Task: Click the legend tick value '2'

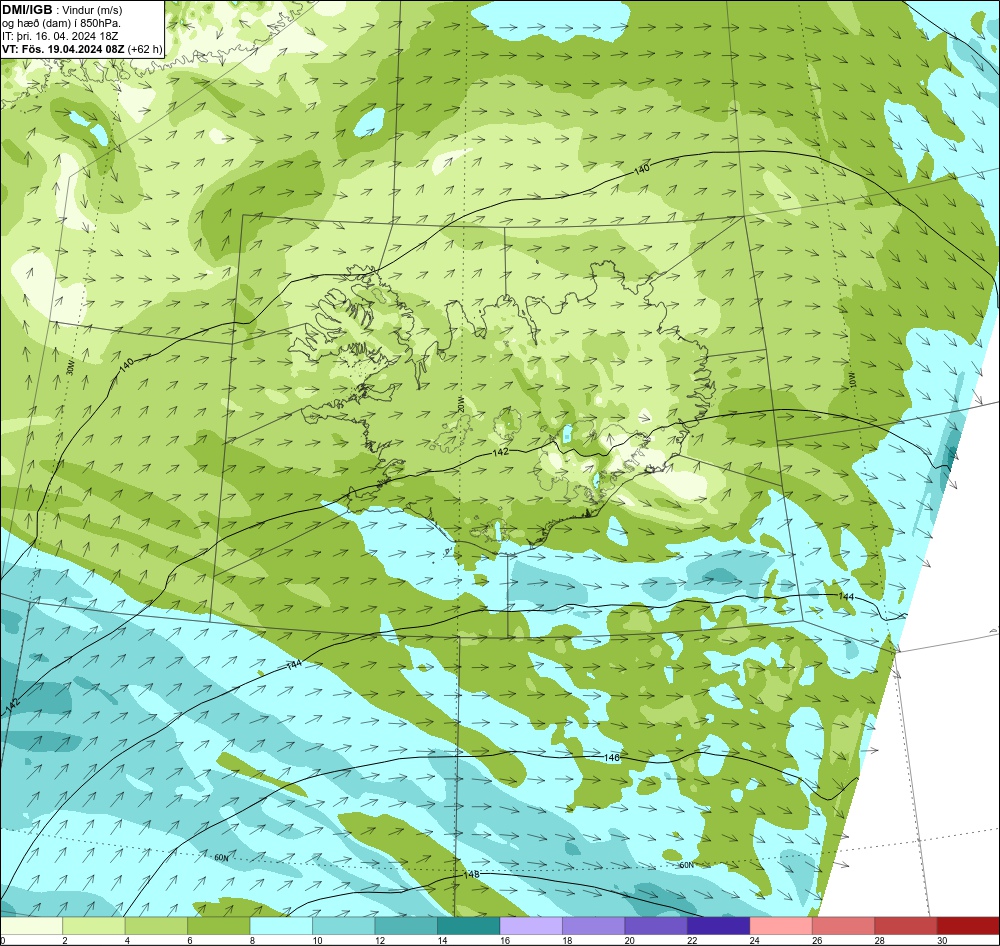Action: coord(65,940)
